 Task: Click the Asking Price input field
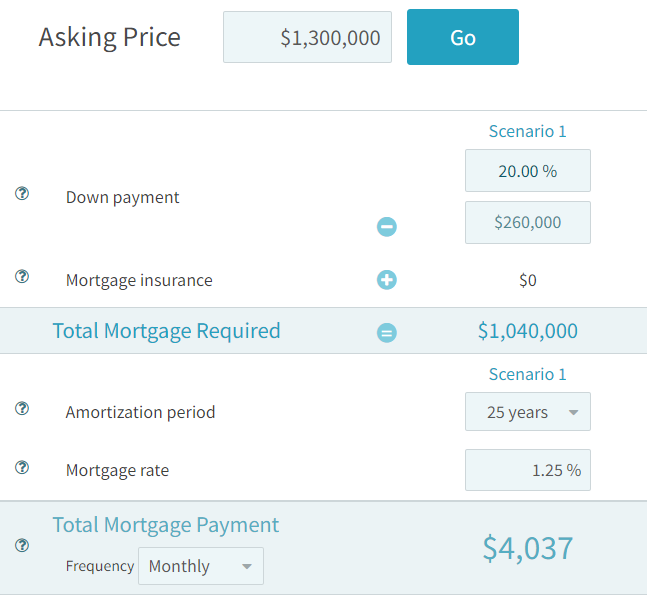click(307, 37)
